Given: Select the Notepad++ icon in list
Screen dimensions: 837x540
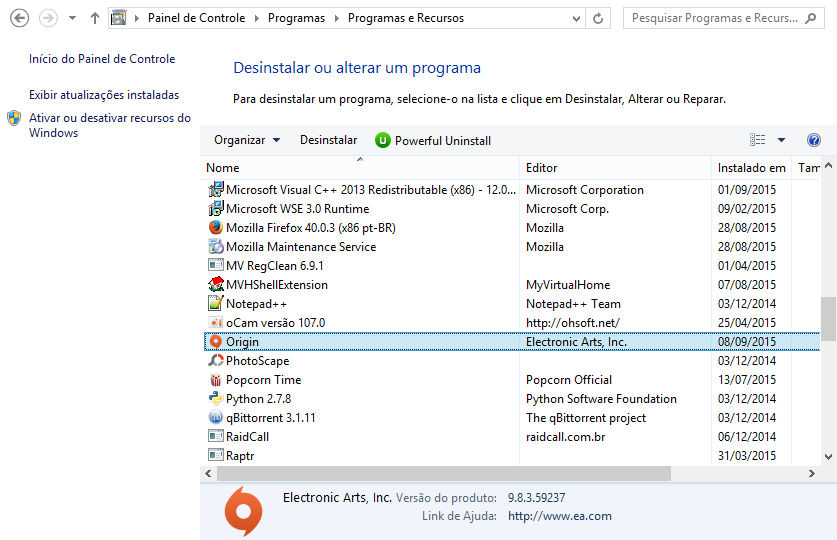Looking at the screenshot, I should [x=215, y=304].
